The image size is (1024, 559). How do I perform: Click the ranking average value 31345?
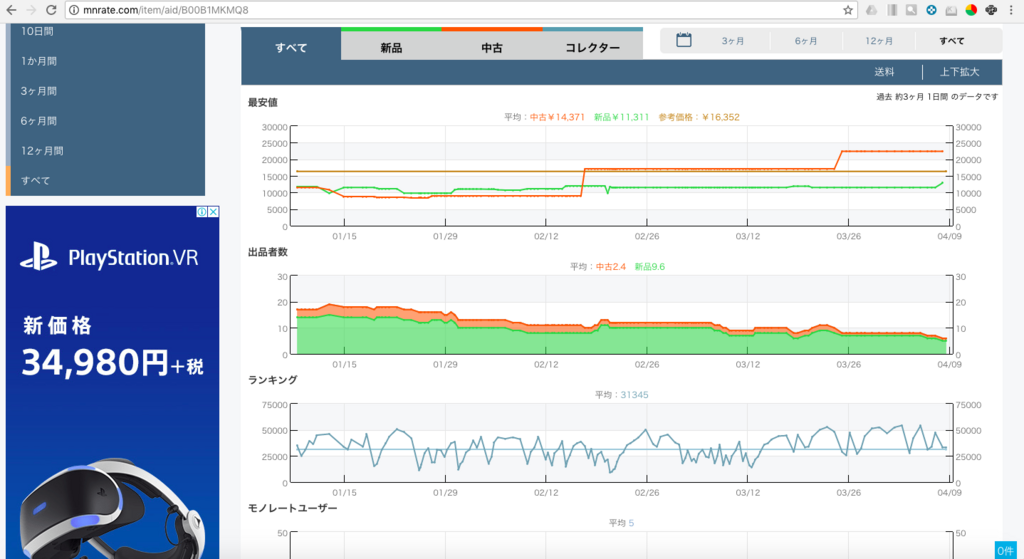pos(634,394)
